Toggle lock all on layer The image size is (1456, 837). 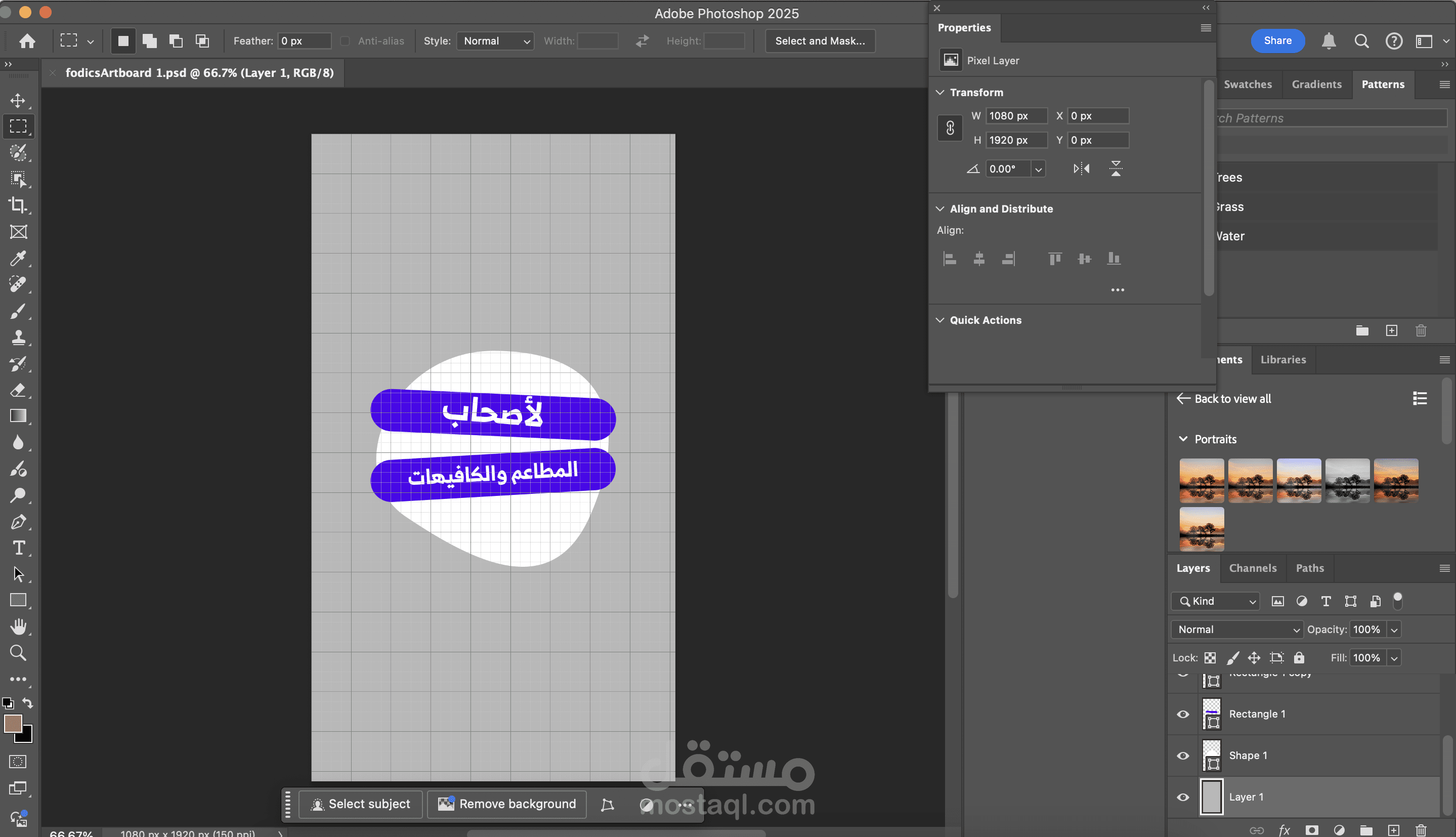point(1299,658)
